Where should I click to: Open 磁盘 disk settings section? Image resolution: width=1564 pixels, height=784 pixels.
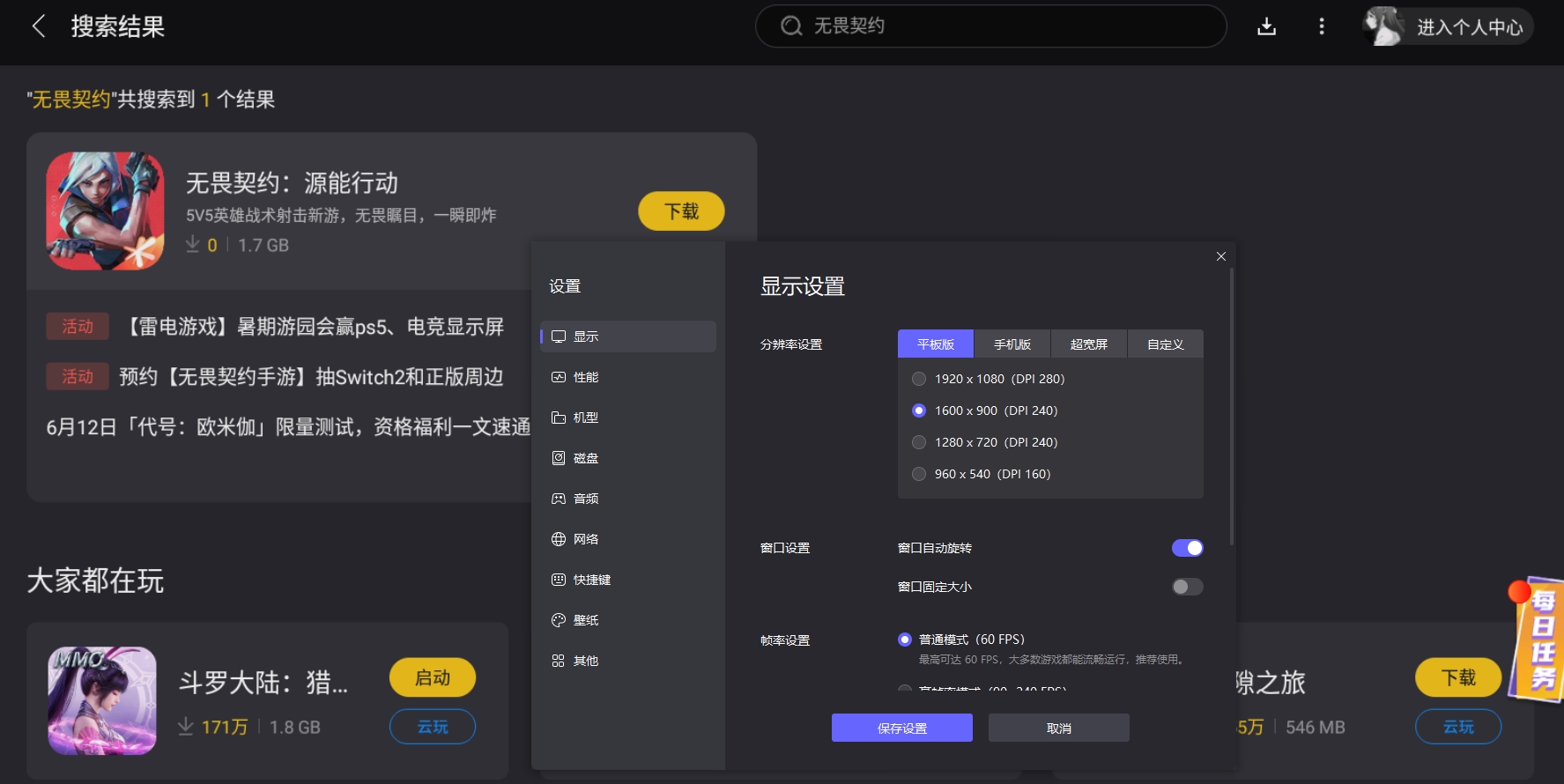pyautogui.click(x=585, y=458)
